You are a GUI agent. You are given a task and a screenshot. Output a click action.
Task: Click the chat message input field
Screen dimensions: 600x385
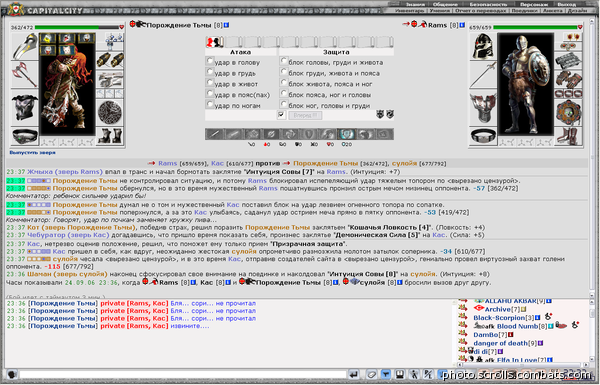183,375
